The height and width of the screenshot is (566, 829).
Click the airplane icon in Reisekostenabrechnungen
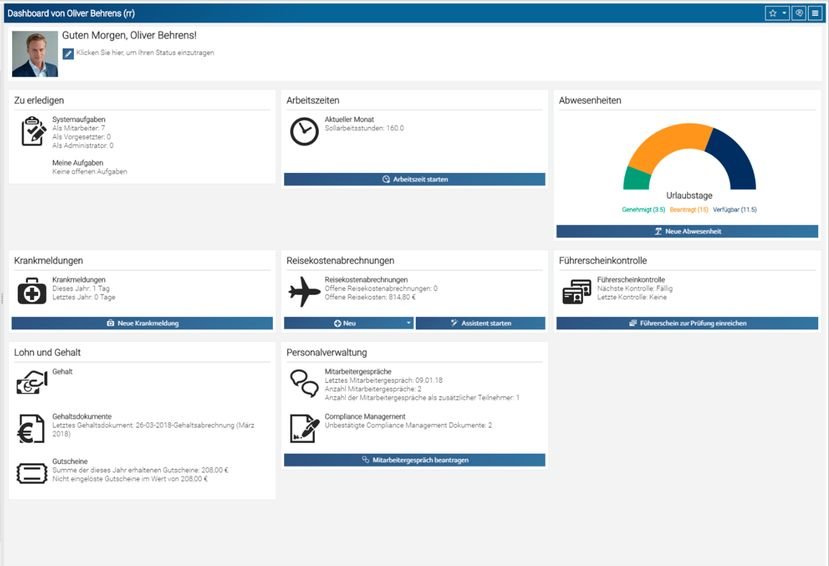tap(304, 291)
